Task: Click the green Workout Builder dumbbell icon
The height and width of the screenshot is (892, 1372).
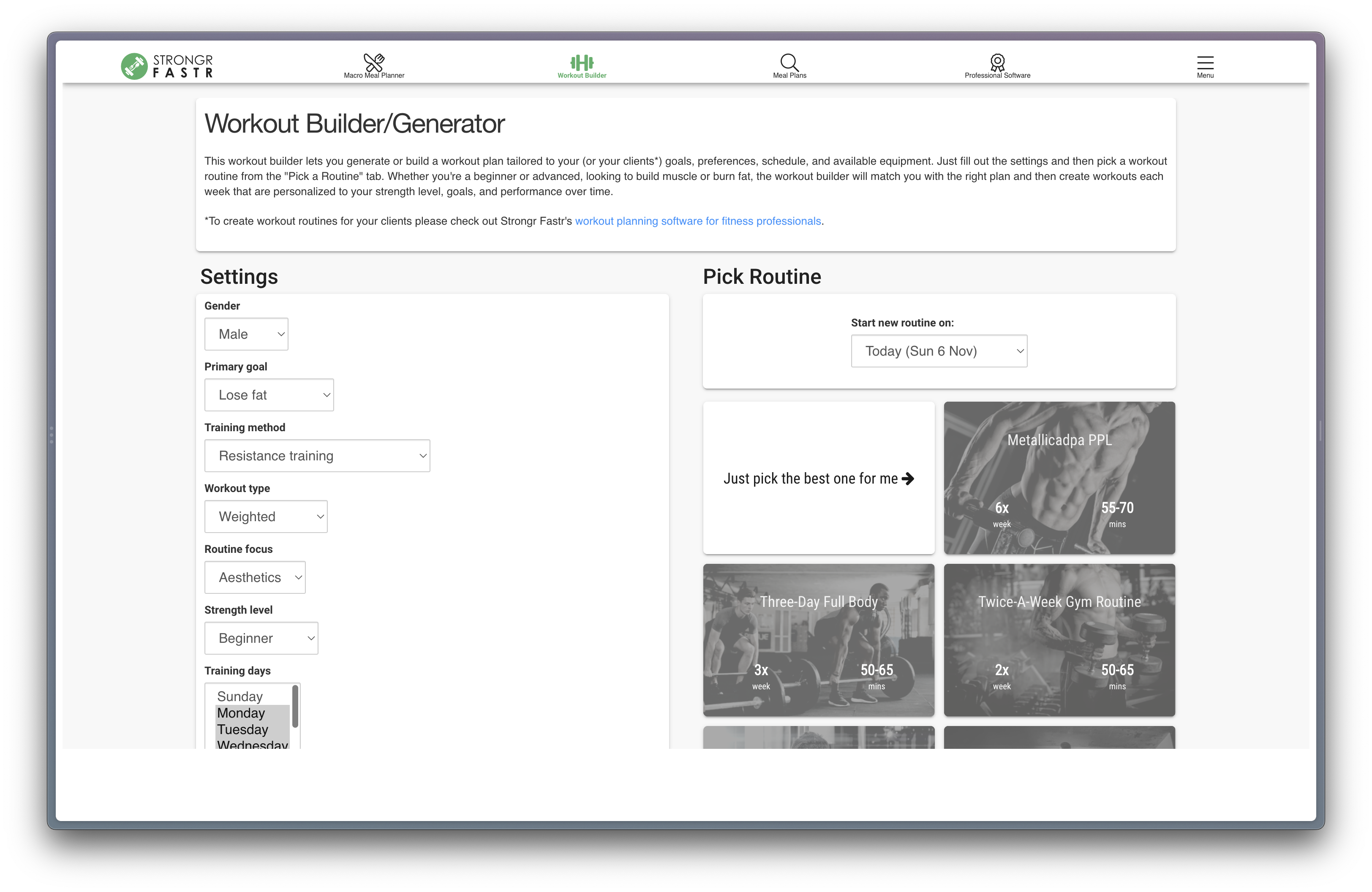Action: tap(582, 62)
